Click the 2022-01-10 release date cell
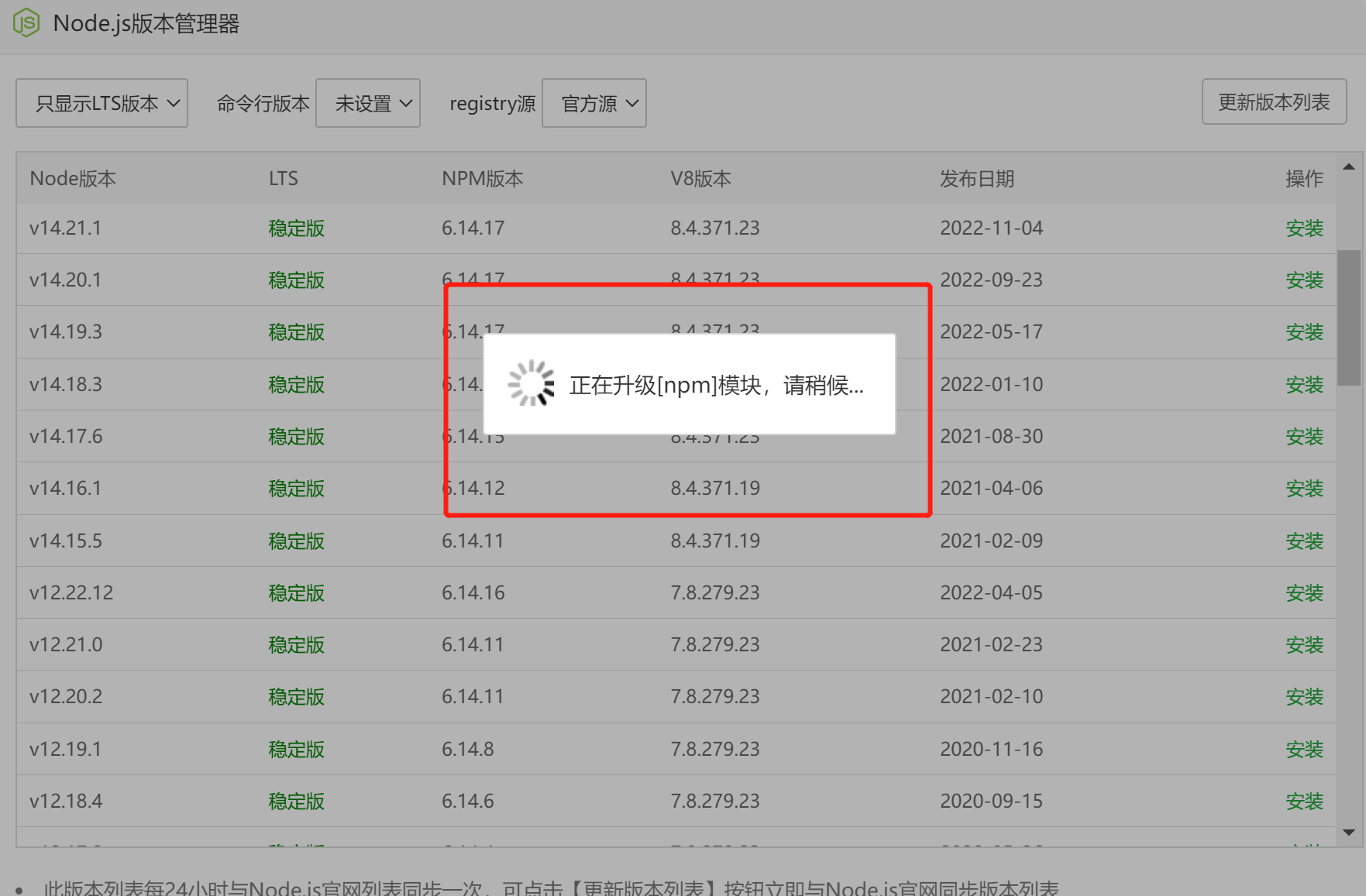Viewport: 1366px width, 896px height. [x=991, y=385]
